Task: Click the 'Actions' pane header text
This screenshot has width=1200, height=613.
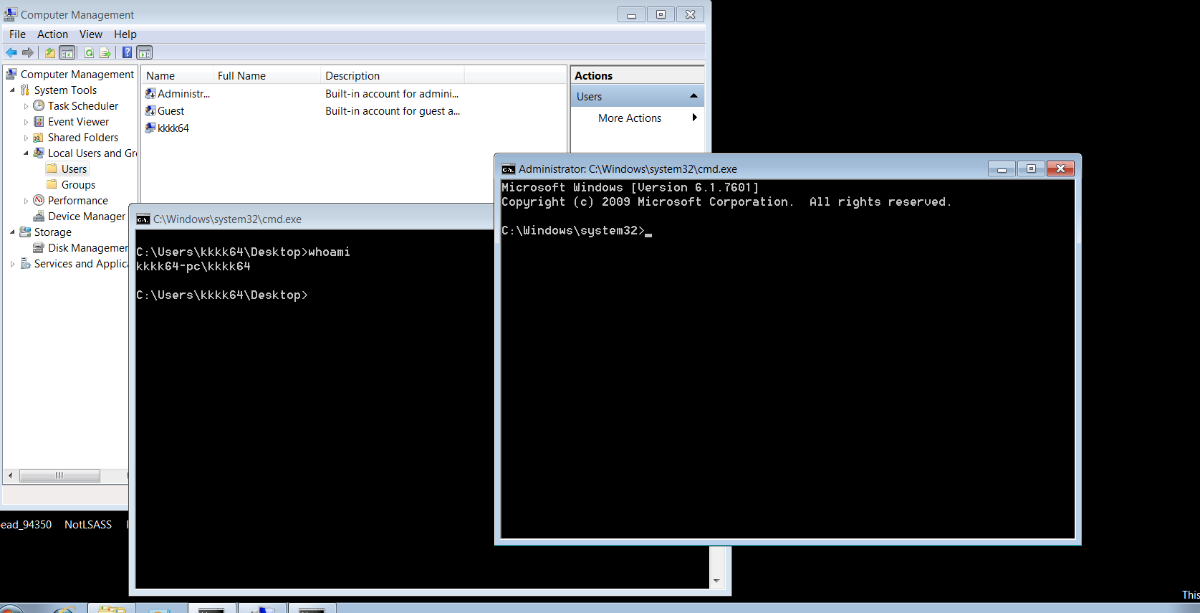Action: pyautogui.click(x=594, y=76)
